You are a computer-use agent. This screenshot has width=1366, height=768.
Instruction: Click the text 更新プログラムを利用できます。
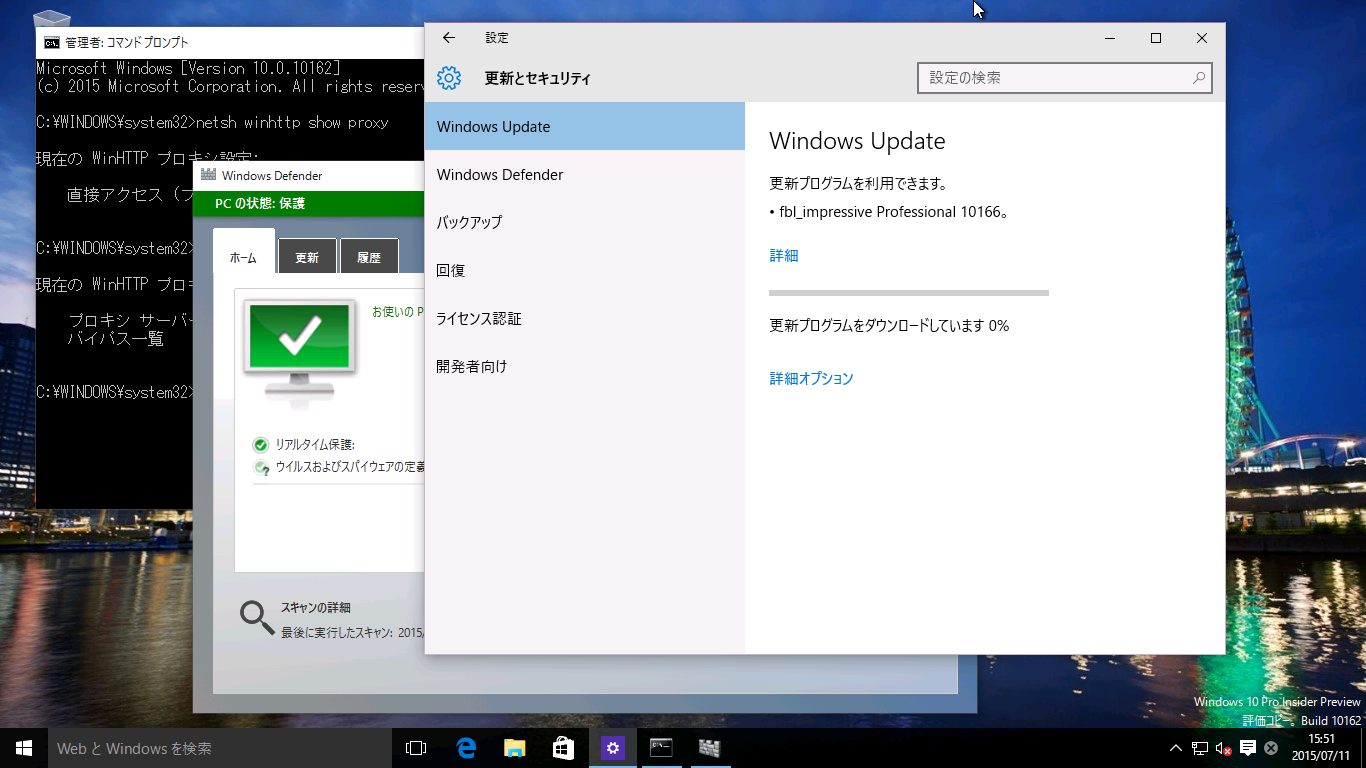click(859, 184)
